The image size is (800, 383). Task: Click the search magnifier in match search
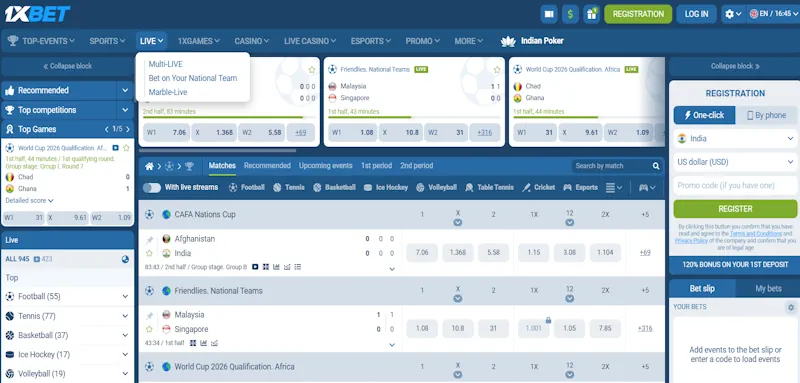point(656,166)
